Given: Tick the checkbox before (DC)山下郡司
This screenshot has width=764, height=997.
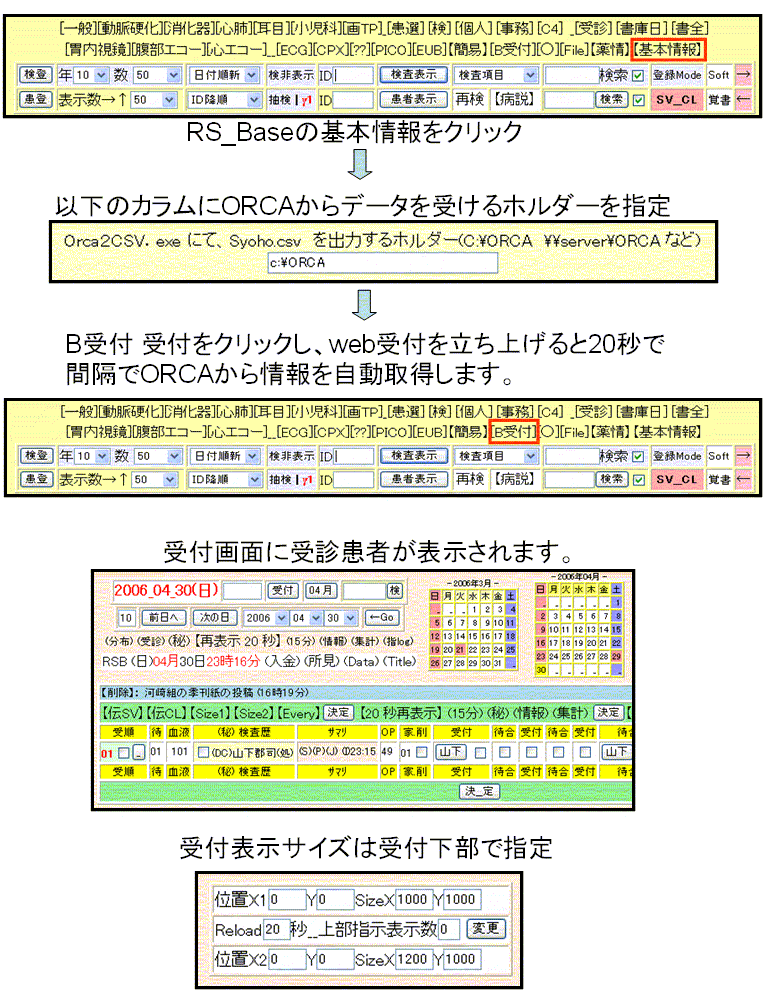Looking at the screenshot, I should (x=203, y=752).
